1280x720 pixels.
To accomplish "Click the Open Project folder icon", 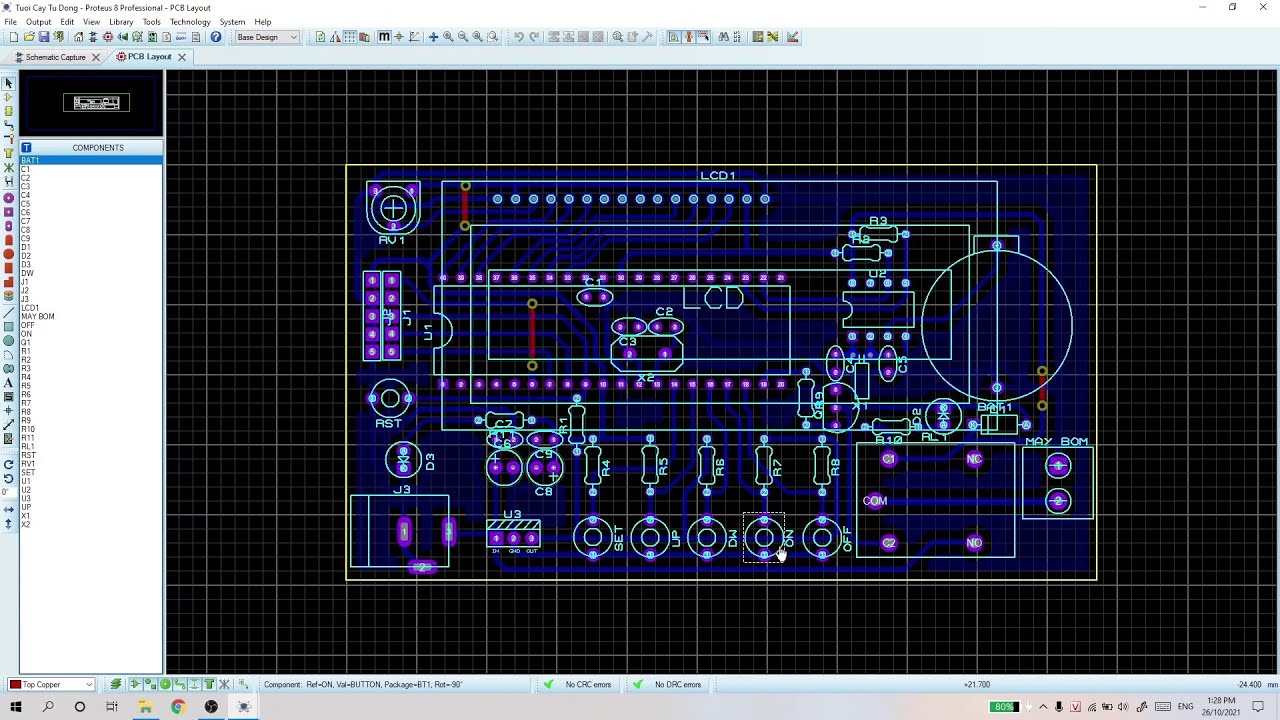I will 29,37.
